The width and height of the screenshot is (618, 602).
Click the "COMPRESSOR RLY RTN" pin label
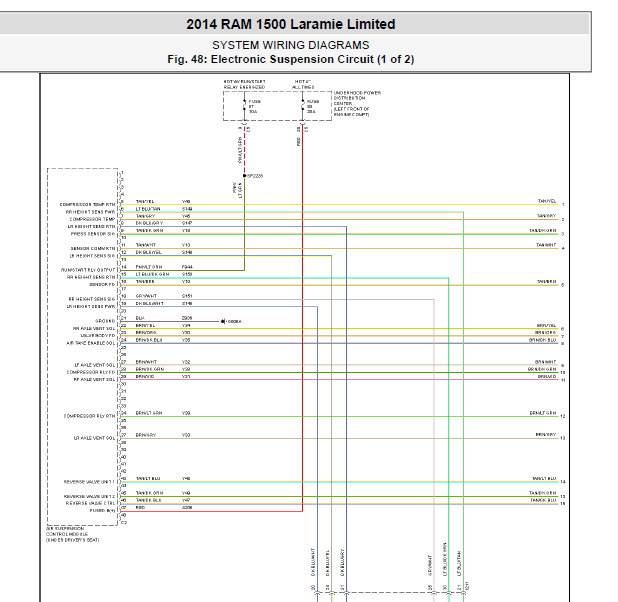[89, 416]
